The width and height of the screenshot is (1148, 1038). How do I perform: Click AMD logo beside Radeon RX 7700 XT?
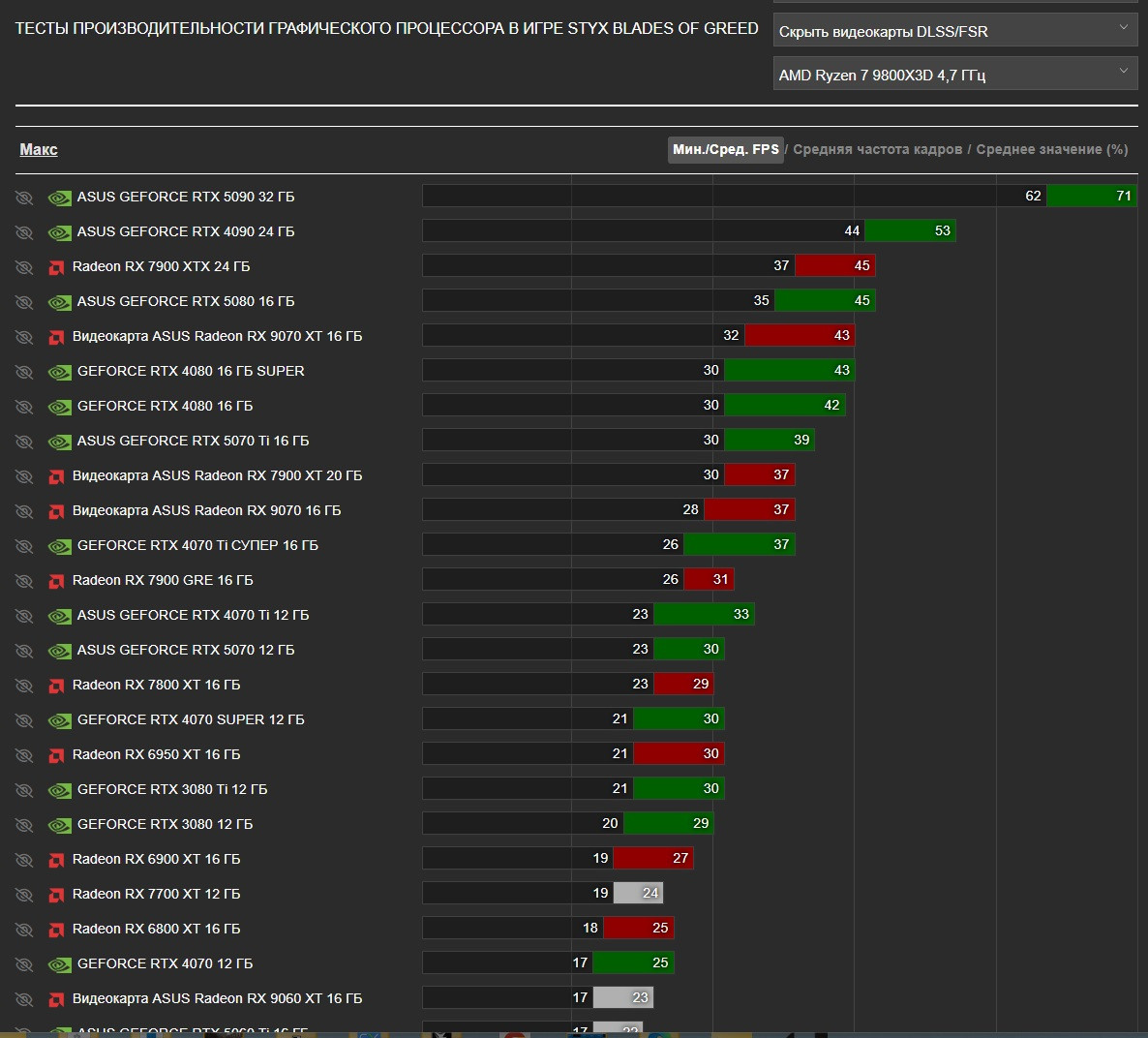56,895
